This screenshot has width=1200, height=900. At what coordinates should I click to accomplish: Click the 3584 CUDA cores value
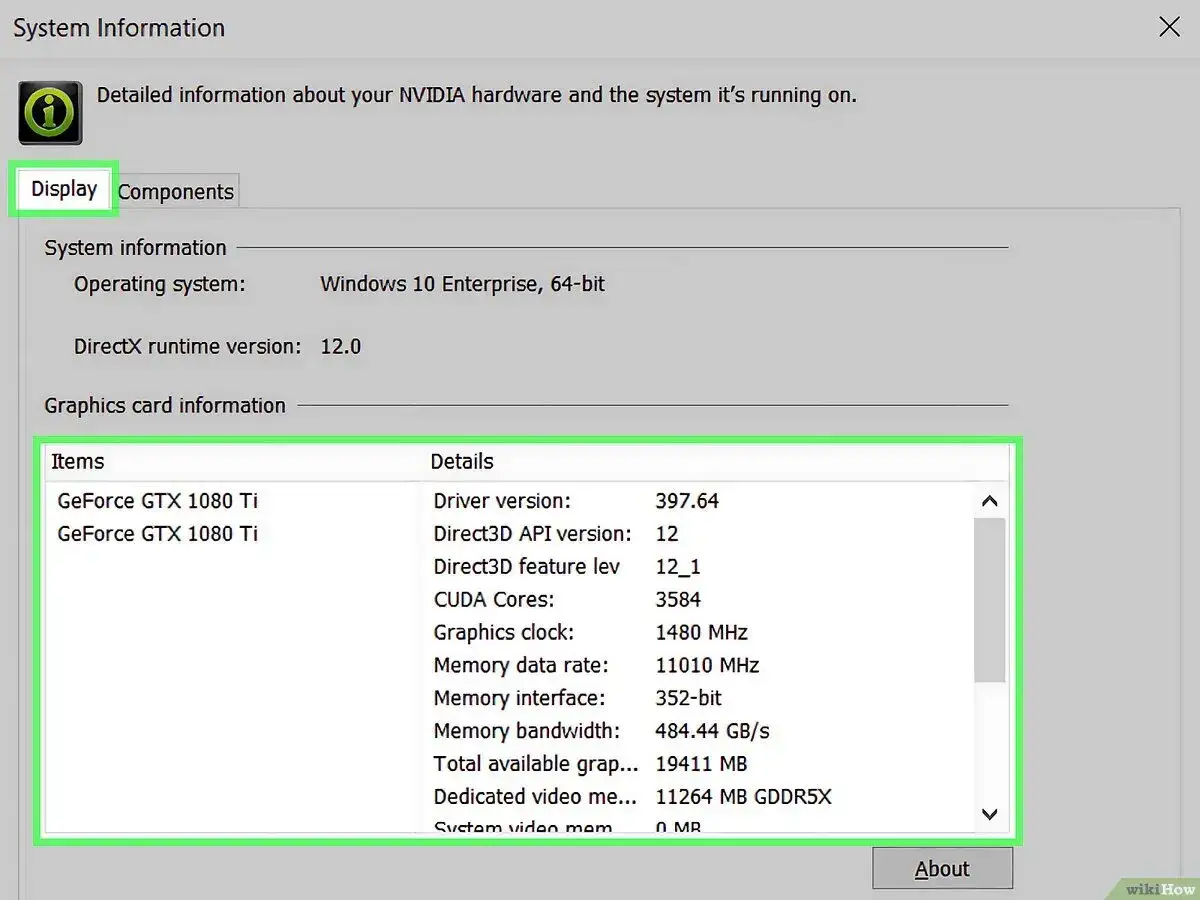click(x=678, y=599)
